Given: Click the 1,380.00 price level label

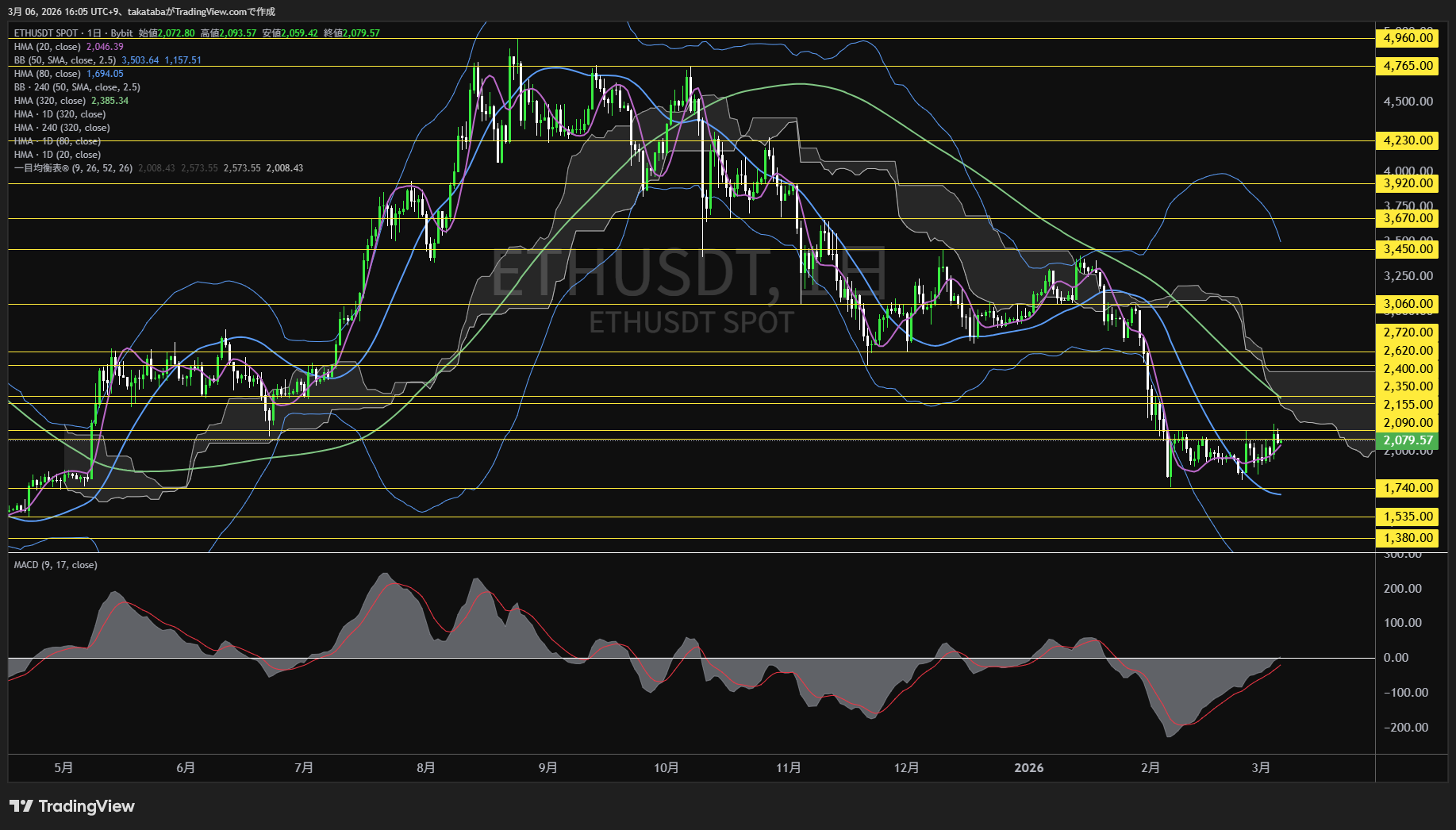Looking at the screenshot, I should tap(1408, 538).
